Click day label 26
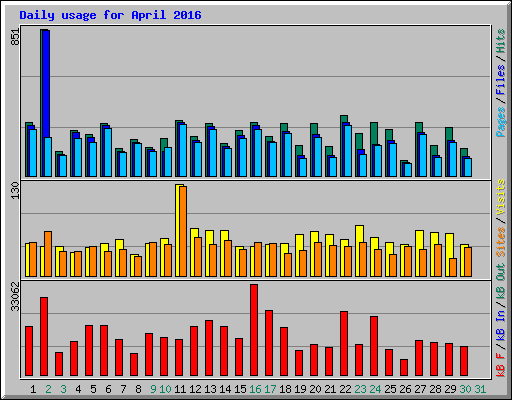The height and width of the screenshot is (400, 512). coord(405,389)
